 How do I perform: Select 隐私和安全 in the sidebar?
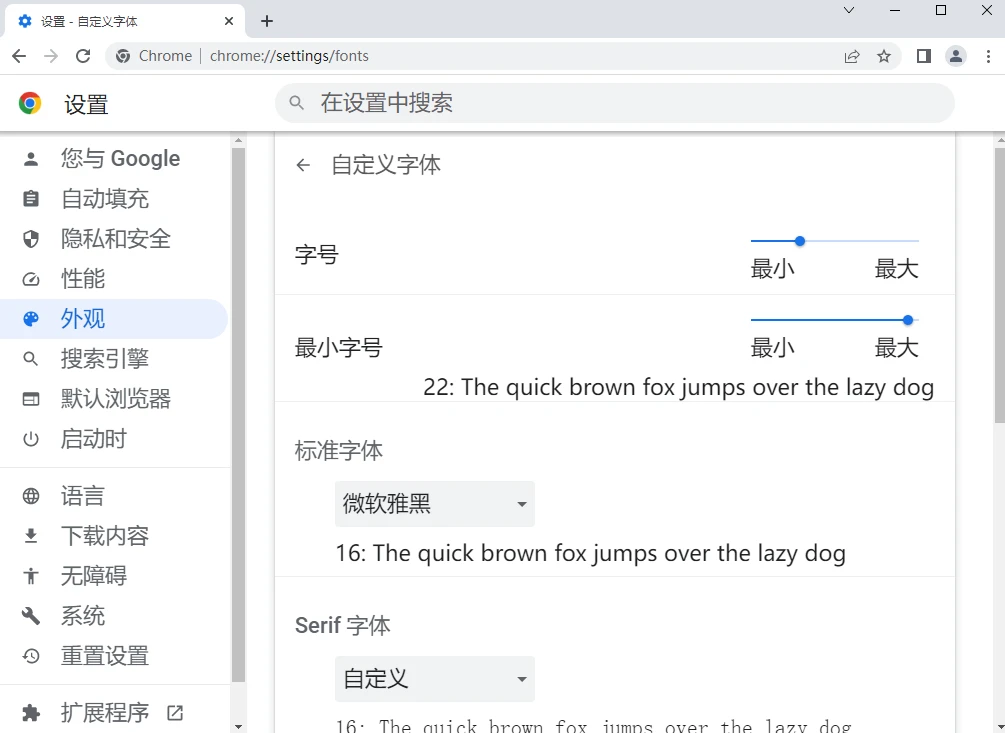tap(115, 239)
